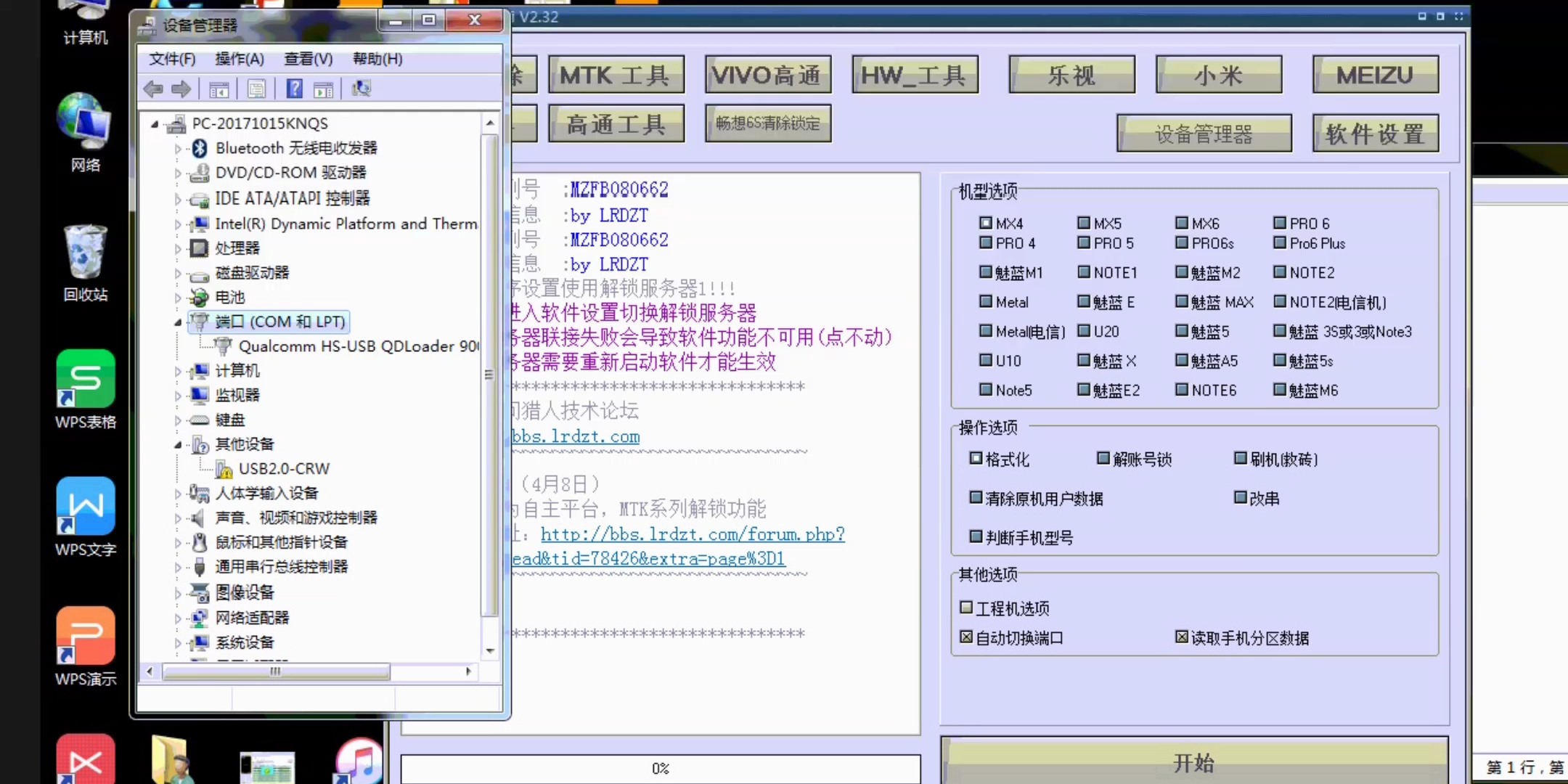Click the 设备管理器 button in unlock tool

pos(1204,134)
